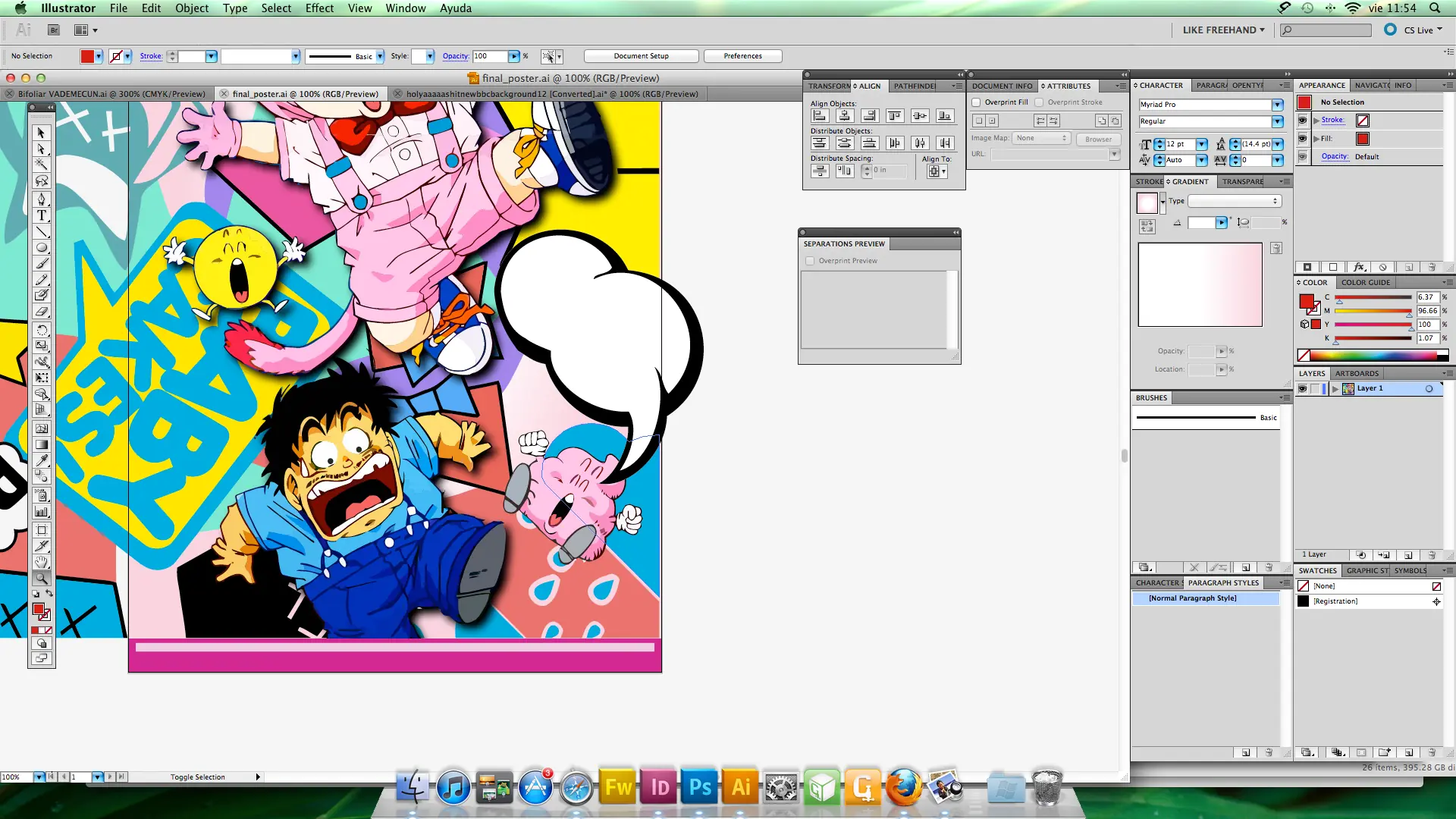Image resolution: width=1456 pixels, height=819 pixels.
Task: Select the Eyedropper tool
Action: (x=41, y=460)
